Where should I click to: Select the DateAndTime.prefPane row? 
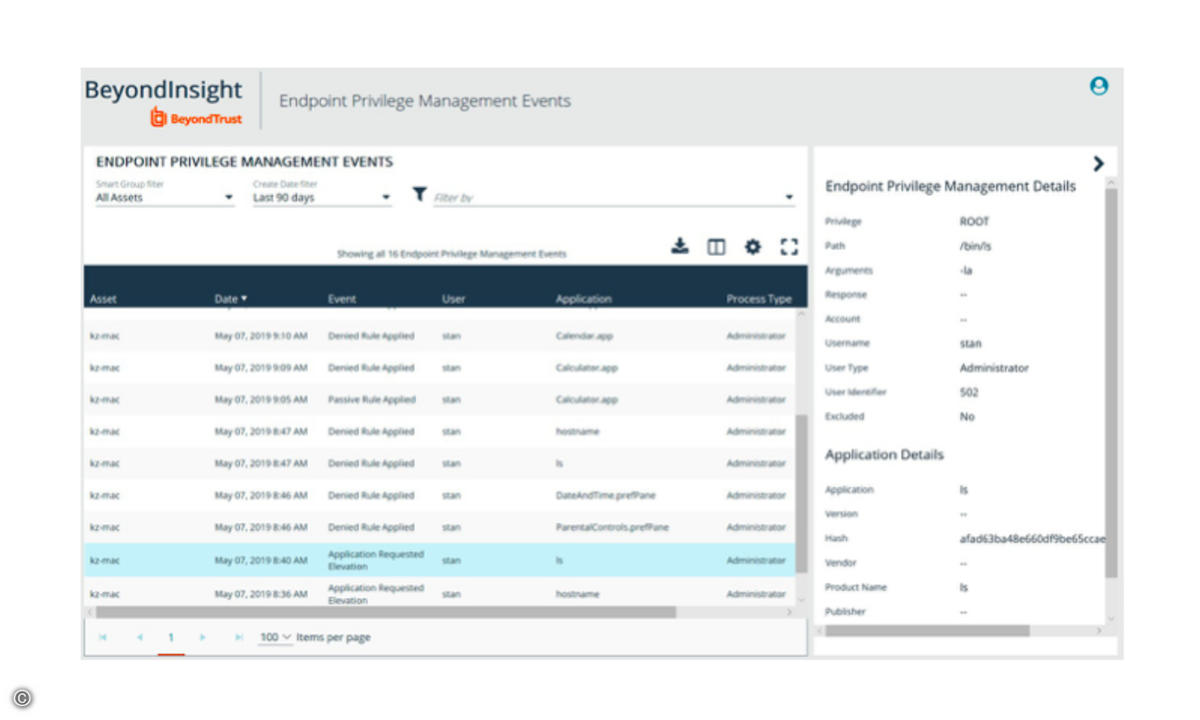[x=439, y=496]
